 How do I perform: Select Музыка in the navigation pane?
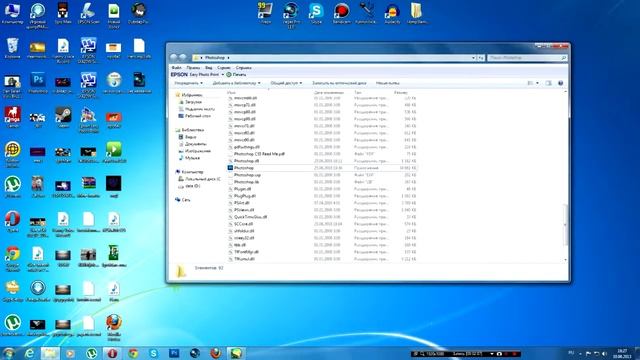[x=192, y=158]
